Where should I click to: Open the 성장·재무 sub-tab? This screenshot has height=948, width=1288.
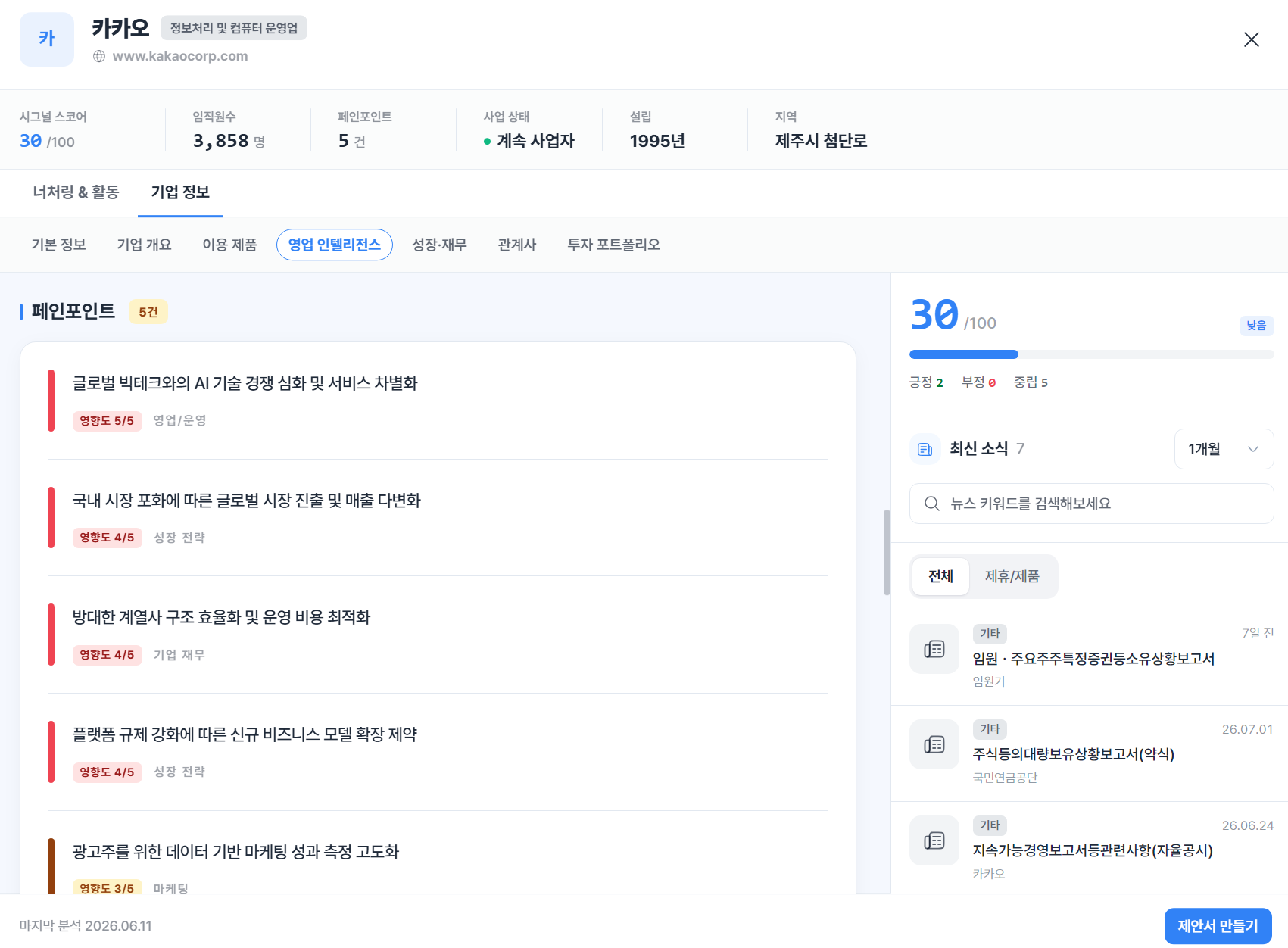439,245
